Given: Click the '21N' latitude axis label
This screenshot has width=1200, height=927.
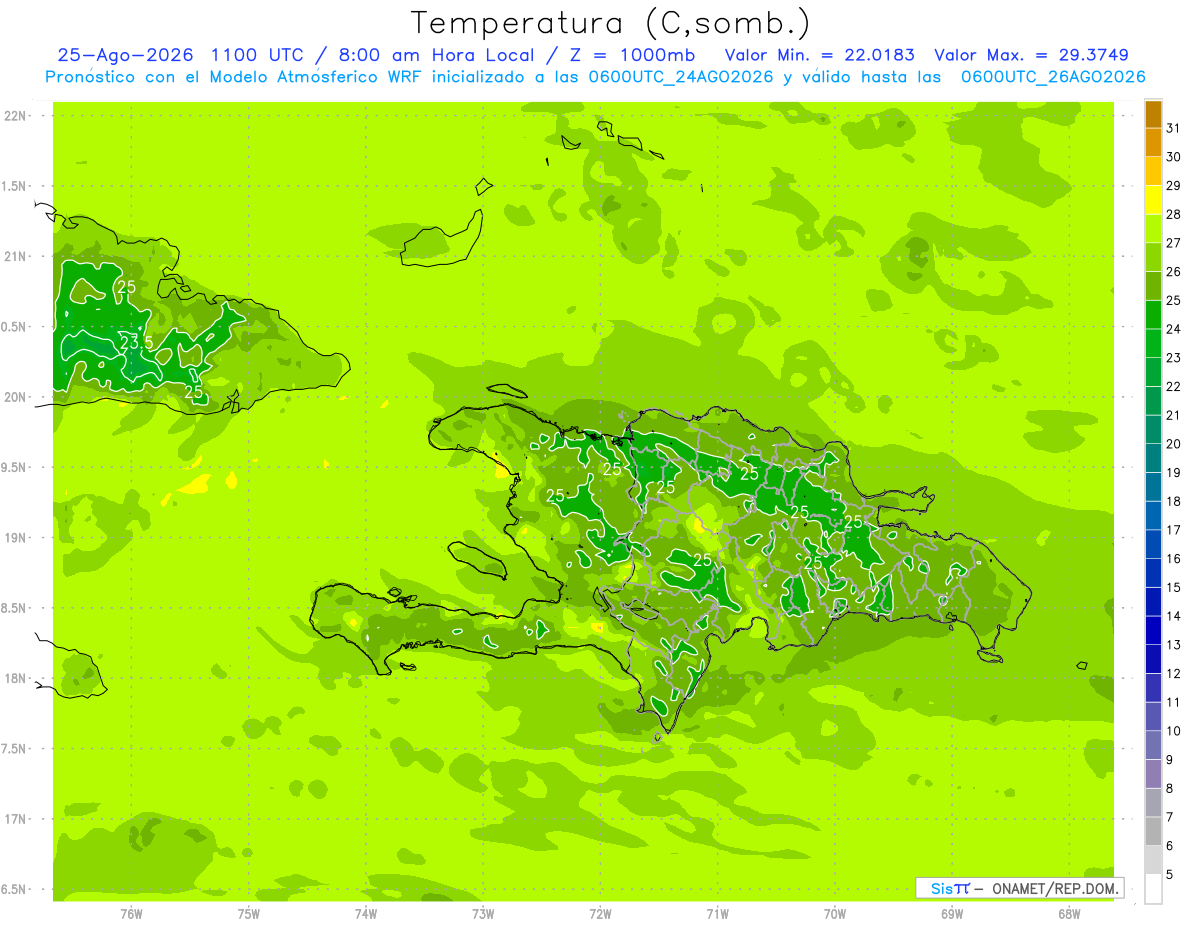Looking at the screenshot, I should 14,257.
